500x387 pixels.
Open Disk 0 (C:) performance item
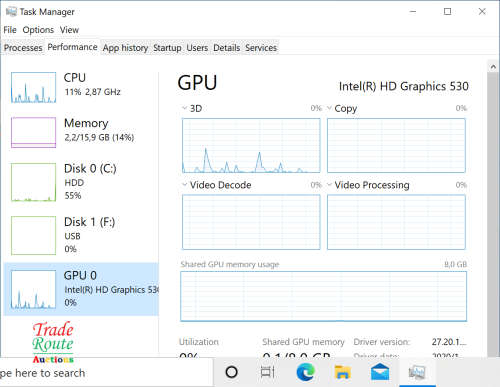(x=81, y=182)
